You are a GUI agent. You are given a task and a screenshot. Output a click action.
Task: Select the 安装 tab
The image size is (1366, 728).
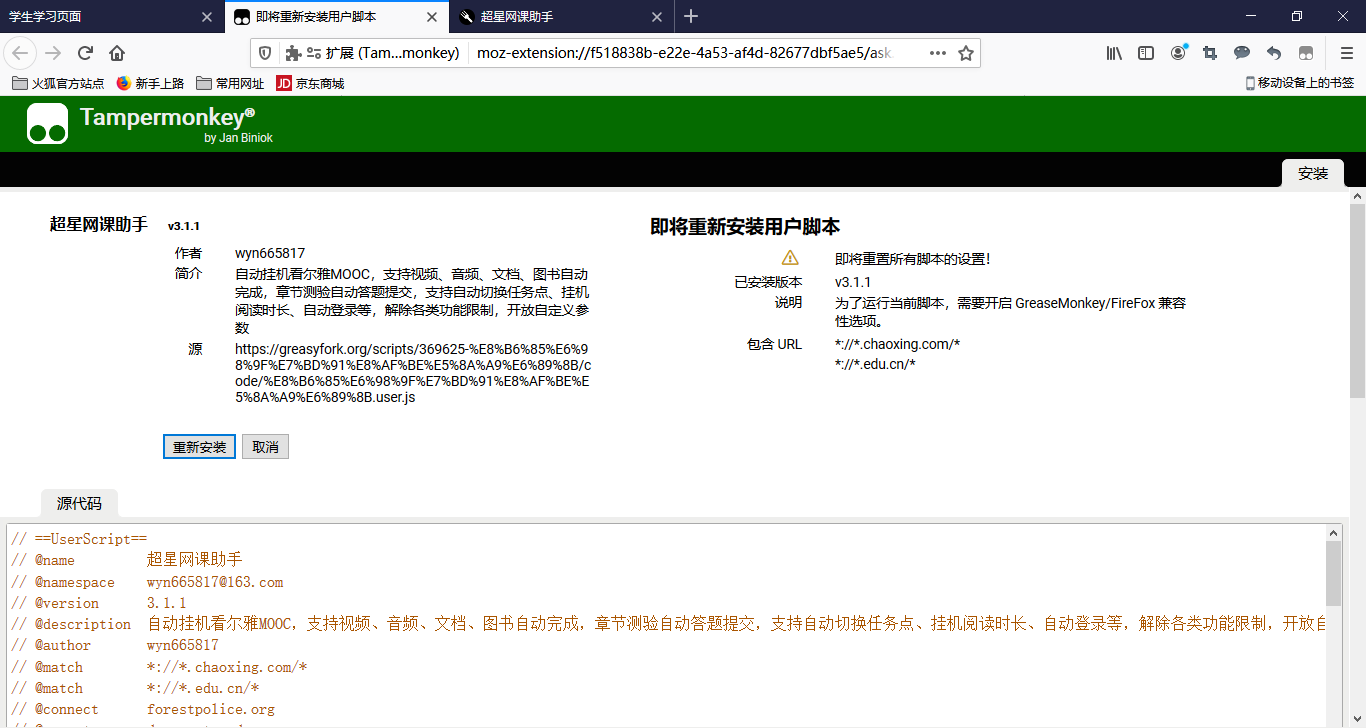(1313, 173)
